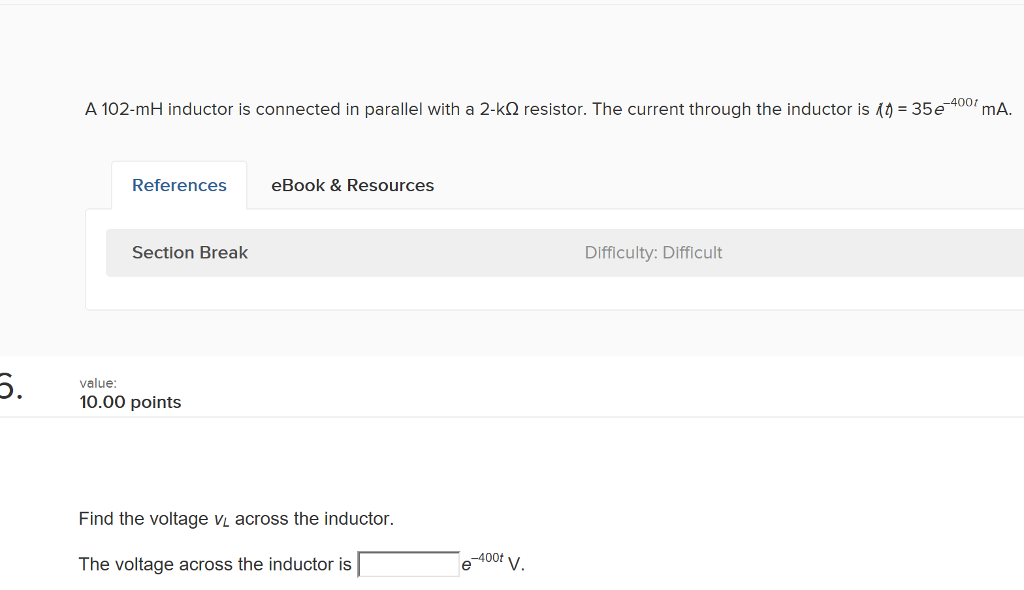
Task: Click 'The current through the inductor' phrase
Action: (x=730, y=109)
